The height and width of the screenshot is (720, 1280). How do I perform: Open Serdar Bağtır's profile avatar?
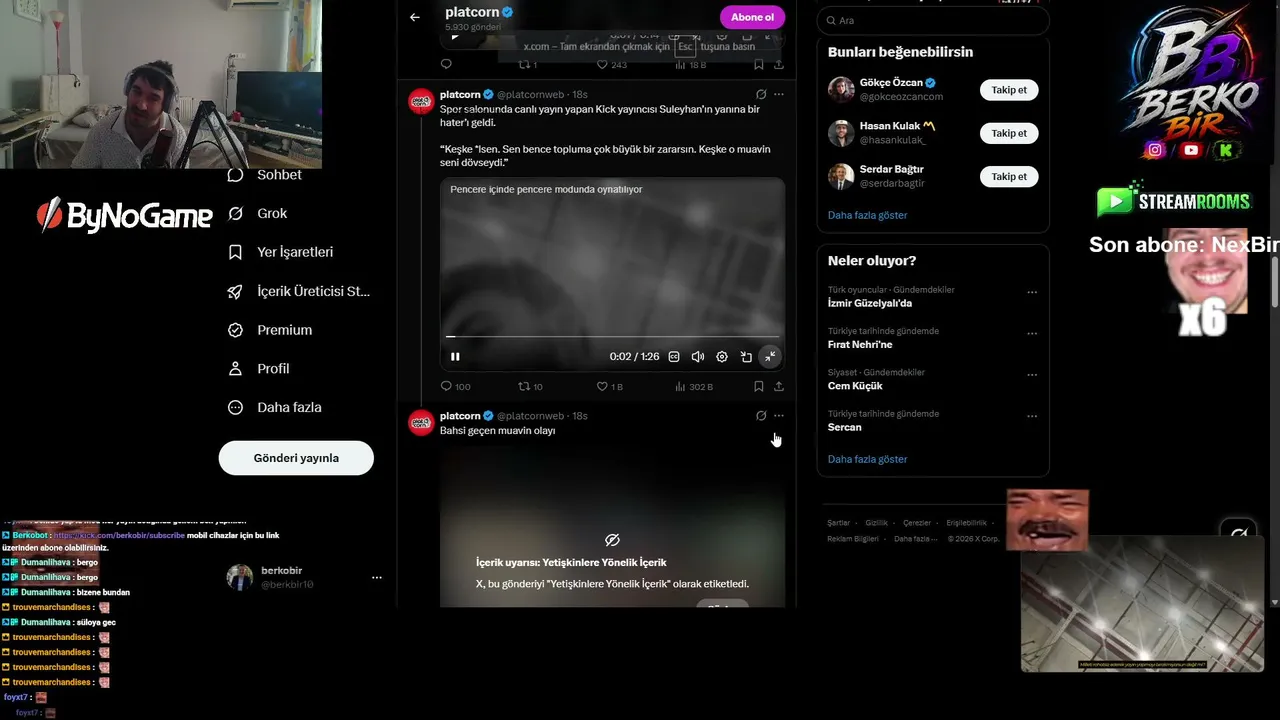tap(841, 176)
